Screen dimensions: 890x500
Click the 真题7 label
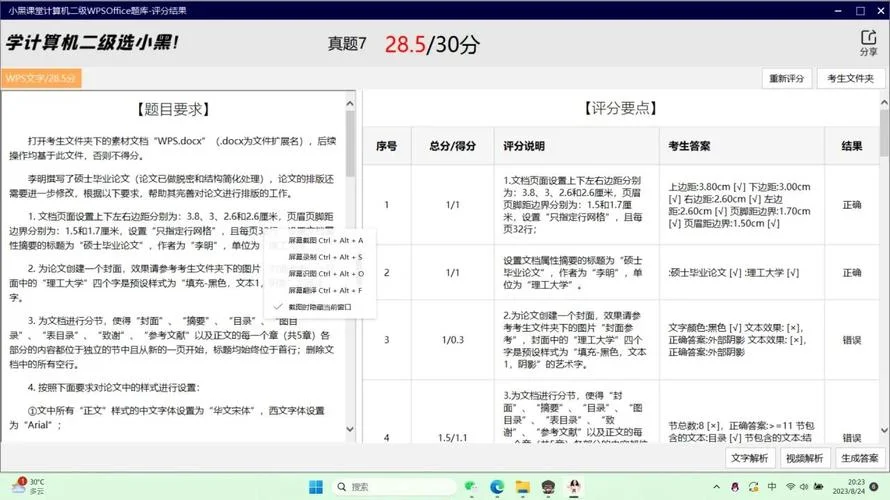point(347,43)
